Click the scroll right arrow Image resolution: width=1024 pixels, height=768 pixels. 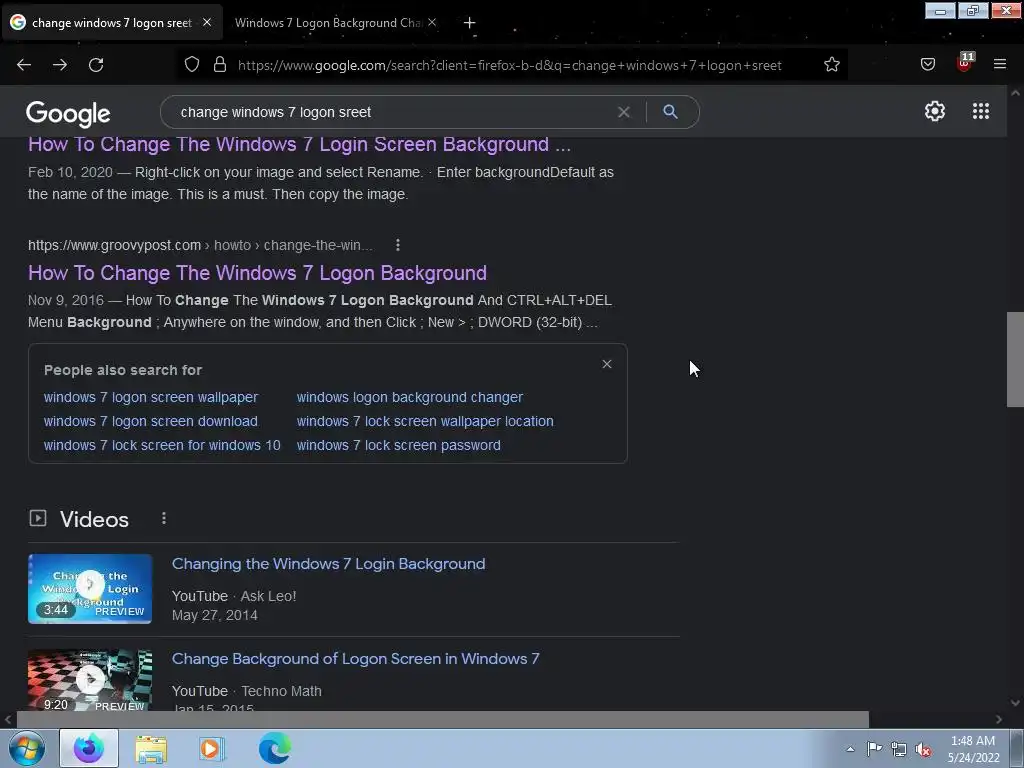[x=999, y=719]
